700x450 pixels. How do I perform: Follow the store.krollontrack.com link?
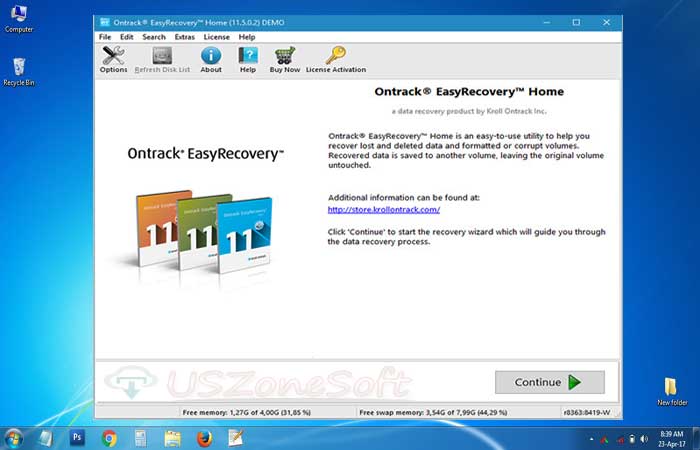click(383, 209)
